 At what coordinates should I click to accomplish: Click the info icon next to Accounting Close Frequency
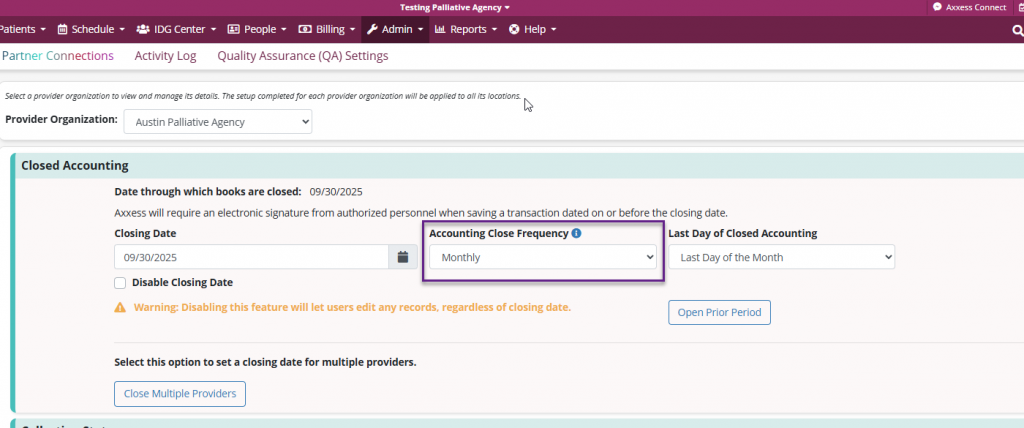(577, 233)
